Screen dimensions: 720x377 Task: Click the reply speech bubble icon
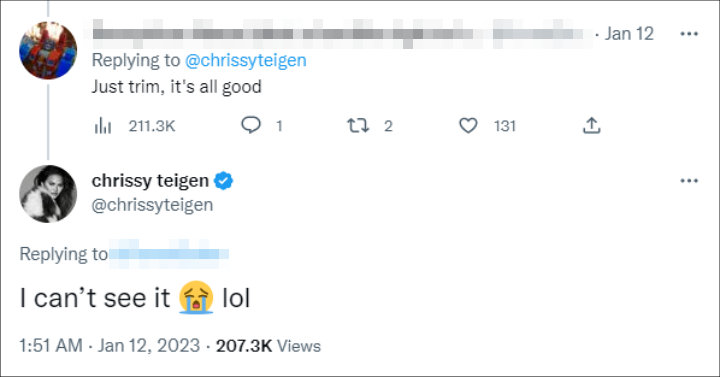click(x=251, y=125)
